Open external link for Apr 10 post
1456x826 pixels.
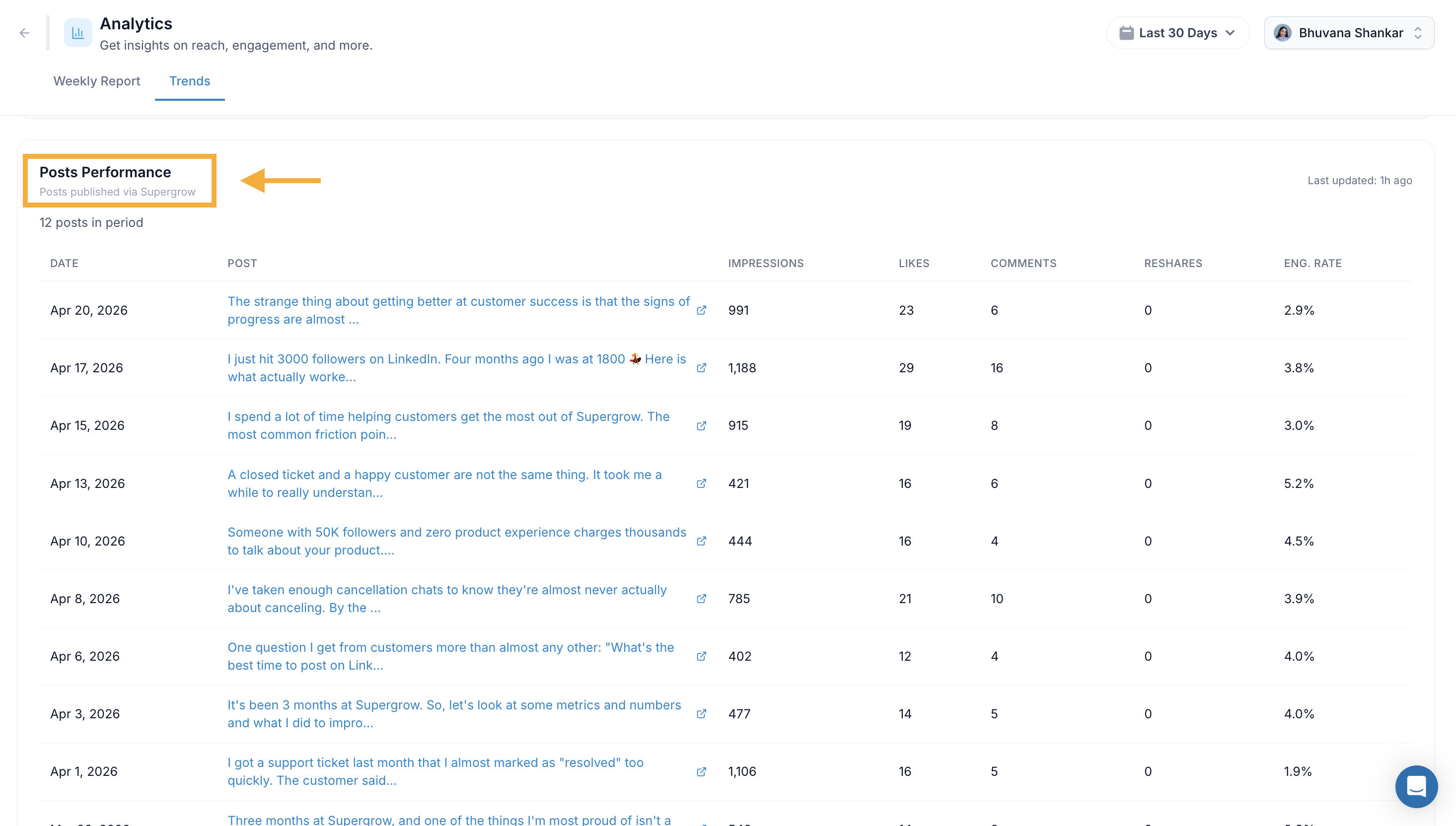tap(701, 541)
